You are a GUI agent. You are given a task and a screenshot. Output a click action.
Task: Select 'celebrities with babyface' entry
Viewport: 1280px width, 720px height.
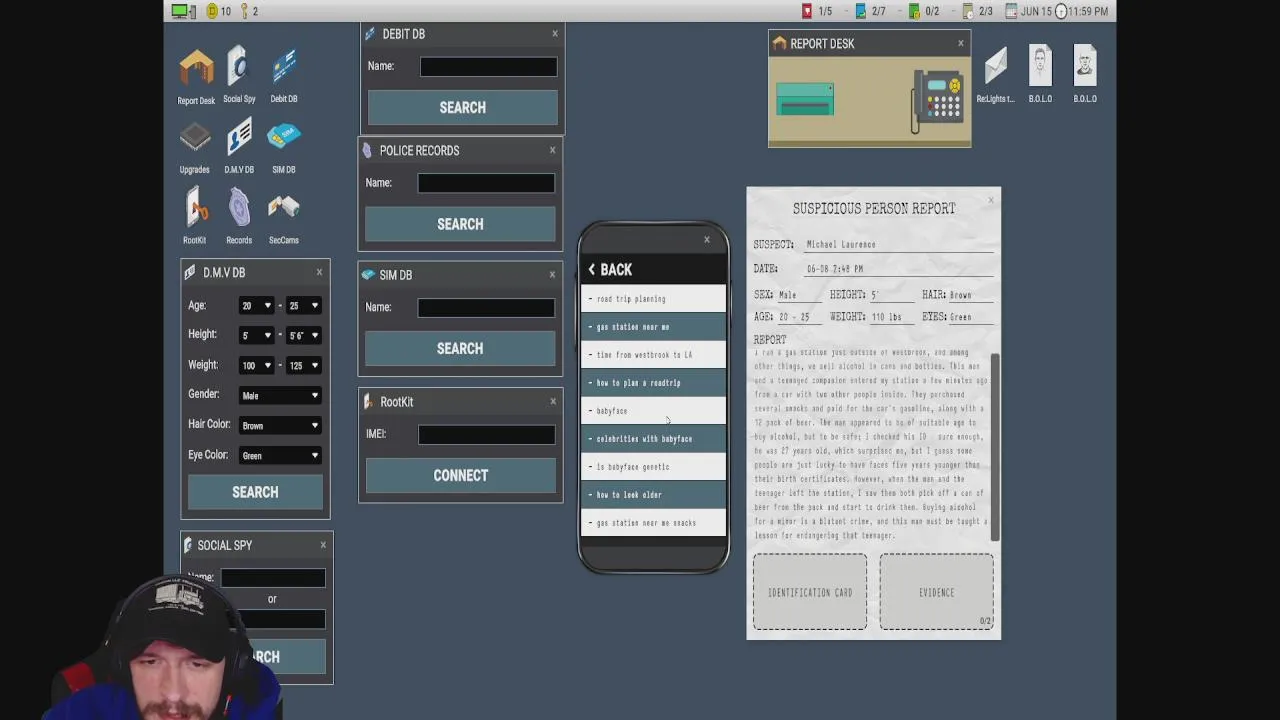point(653,439)
